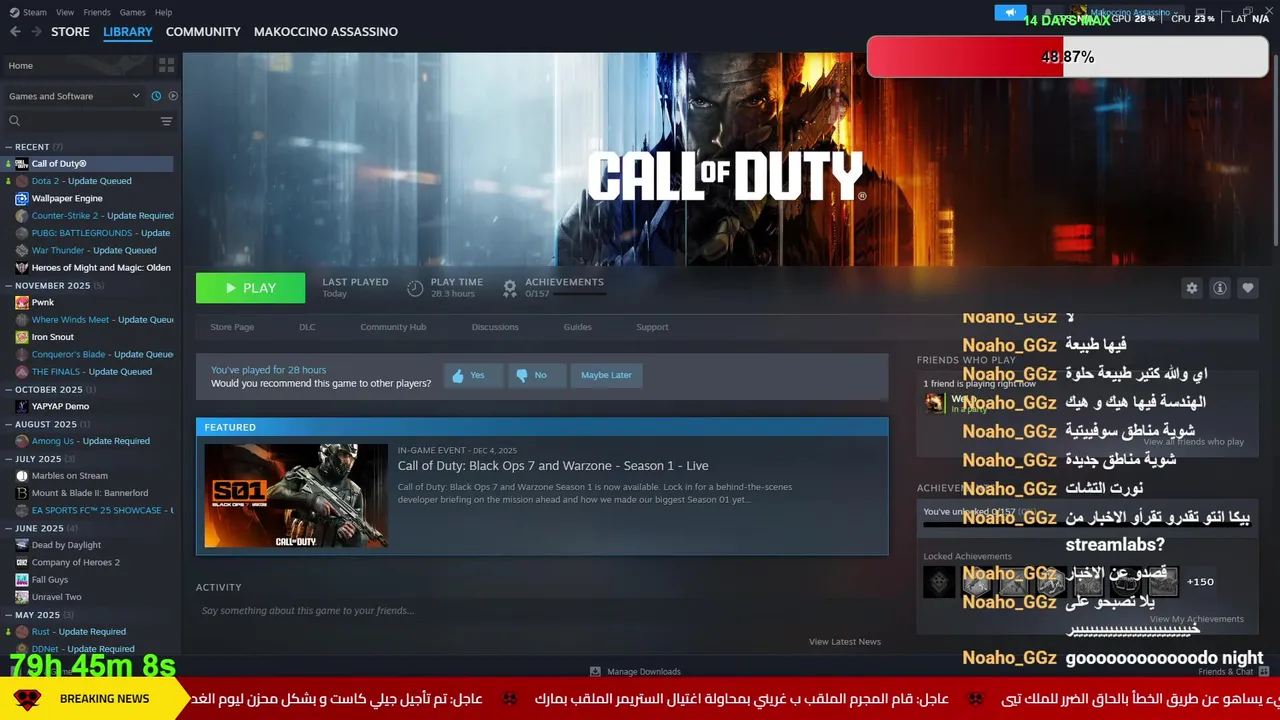Click the Manage Downloads icon
The image size is (1280, 720).
595,671
